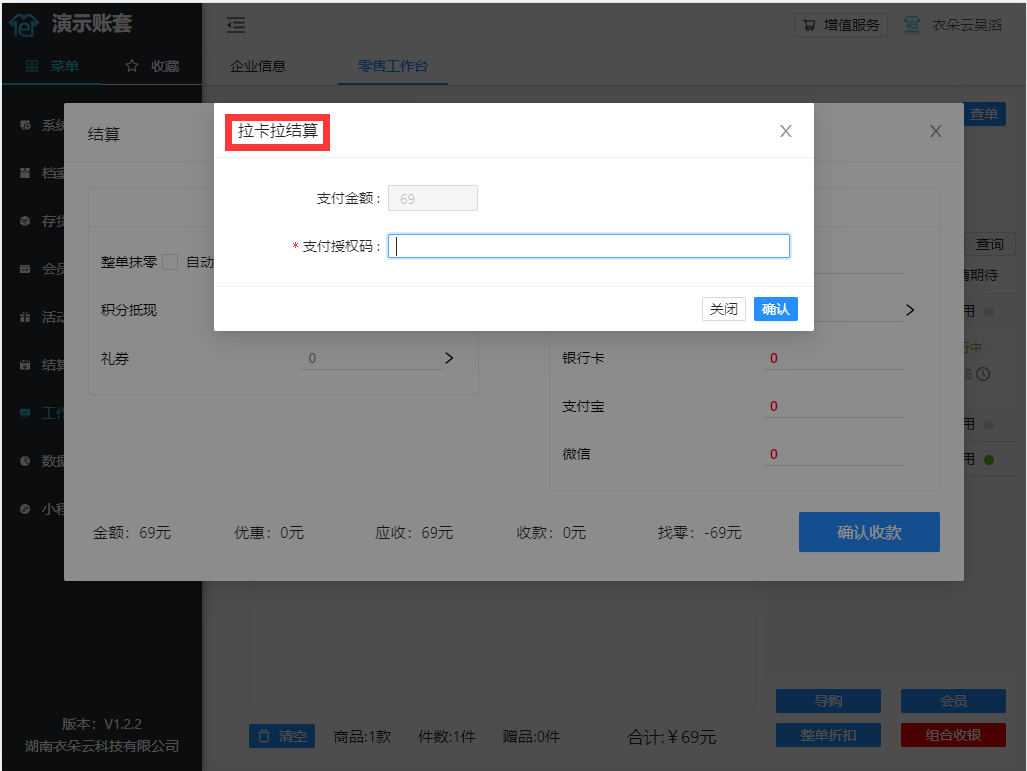Open 增值服务 in the top bar
Image resolution: width=1027 pixels, height=771 pixels.
[x=841, y=25]
